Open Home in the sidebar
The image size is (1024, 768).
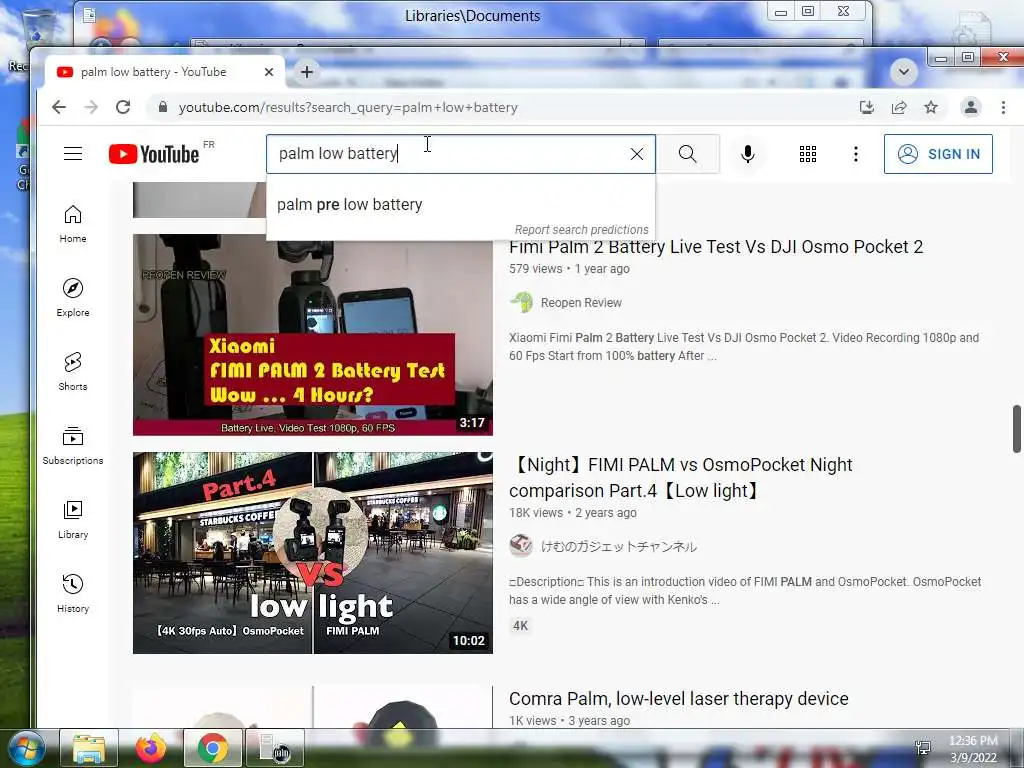72,224
